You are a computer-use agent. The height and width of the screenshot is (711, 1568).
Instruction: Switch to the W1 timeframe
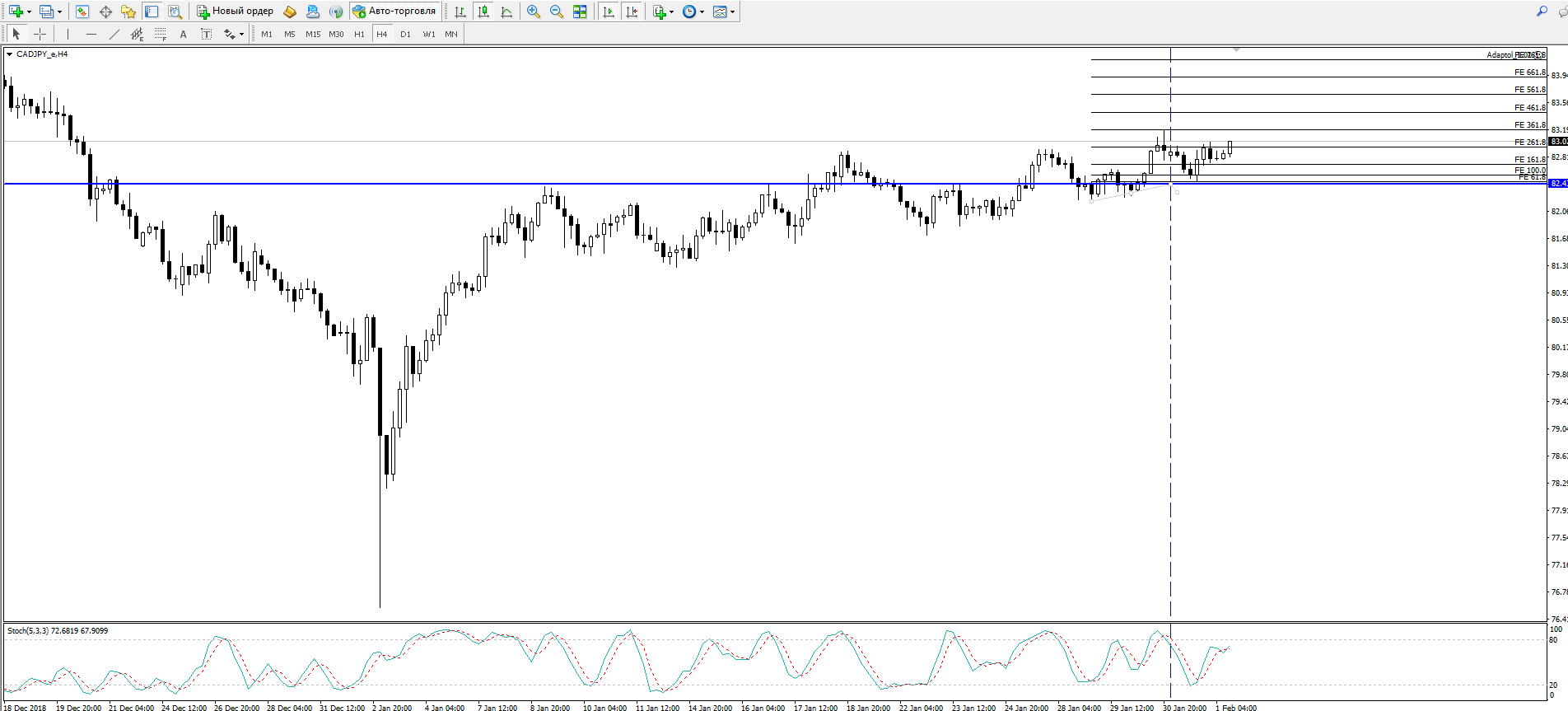429,34
